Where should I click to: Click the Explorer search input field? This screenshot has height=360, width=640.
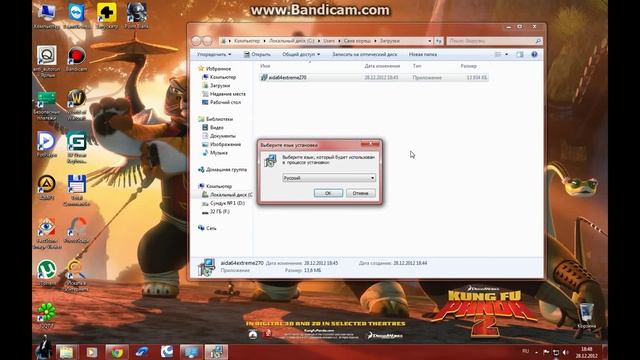(x=494, y=41)
